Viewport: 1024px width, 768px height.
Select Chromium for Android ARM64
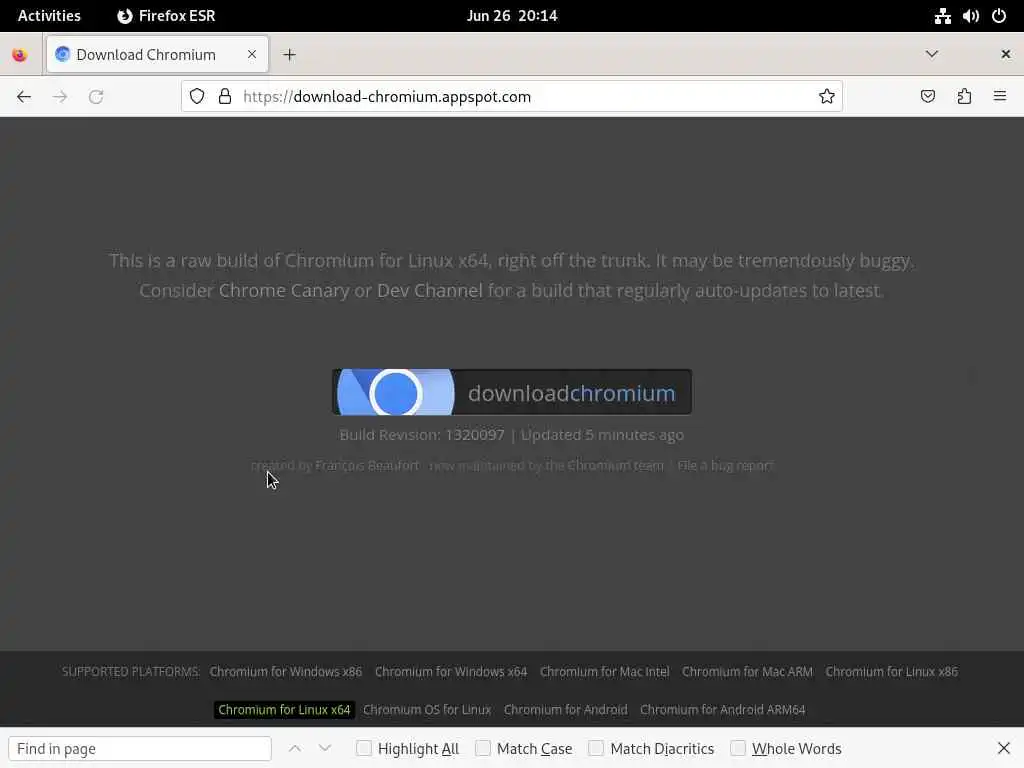pyautogui.click(x=722, y=710)
